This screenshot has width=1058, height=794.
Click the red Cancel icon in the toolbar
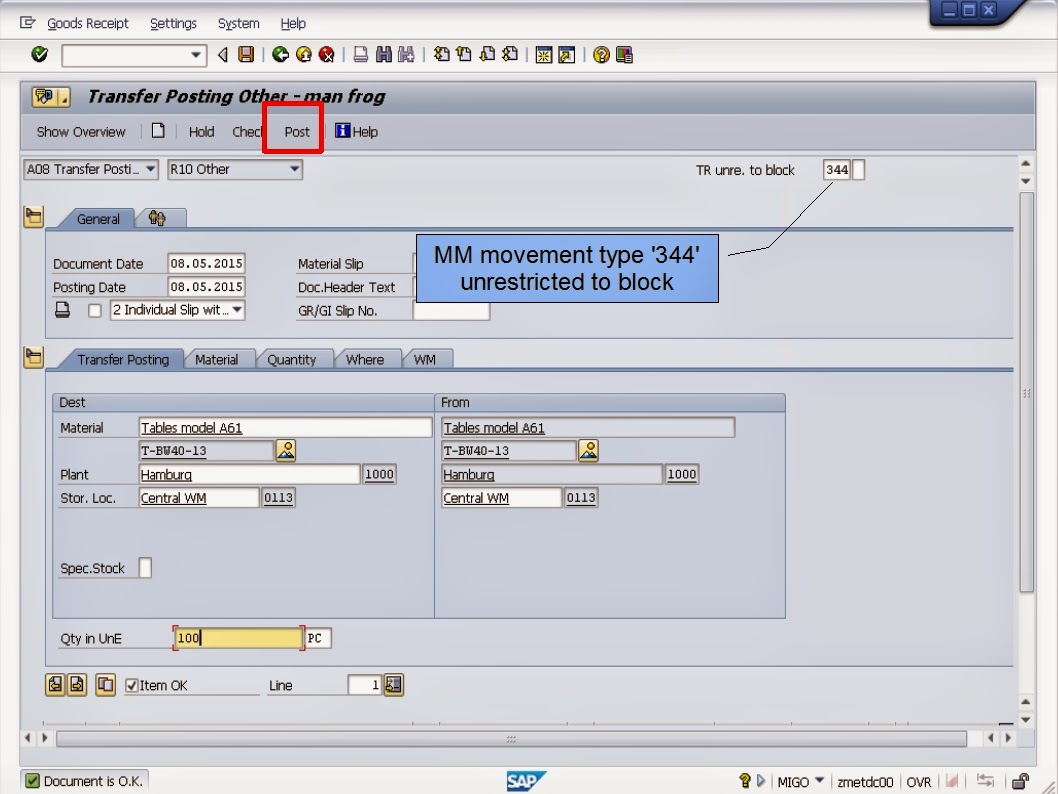click(327, 55)
